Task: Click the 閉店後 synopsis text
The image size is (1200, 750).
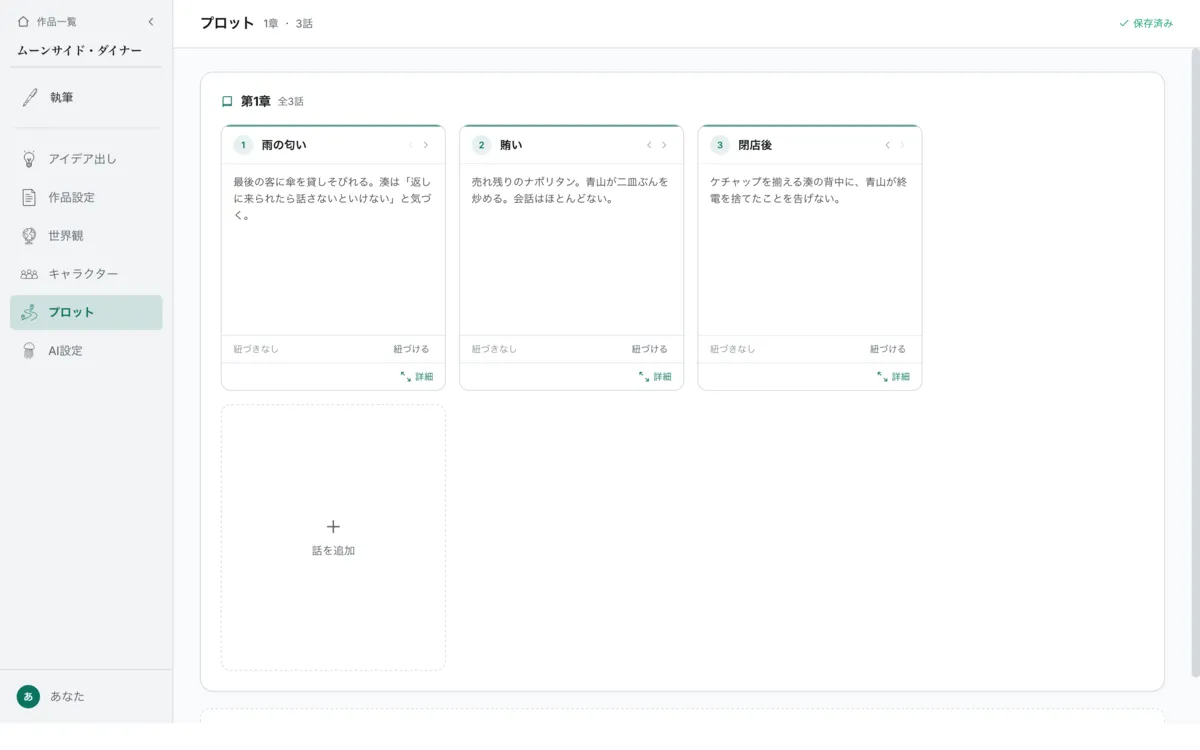Action: click(x=808, y=190)
